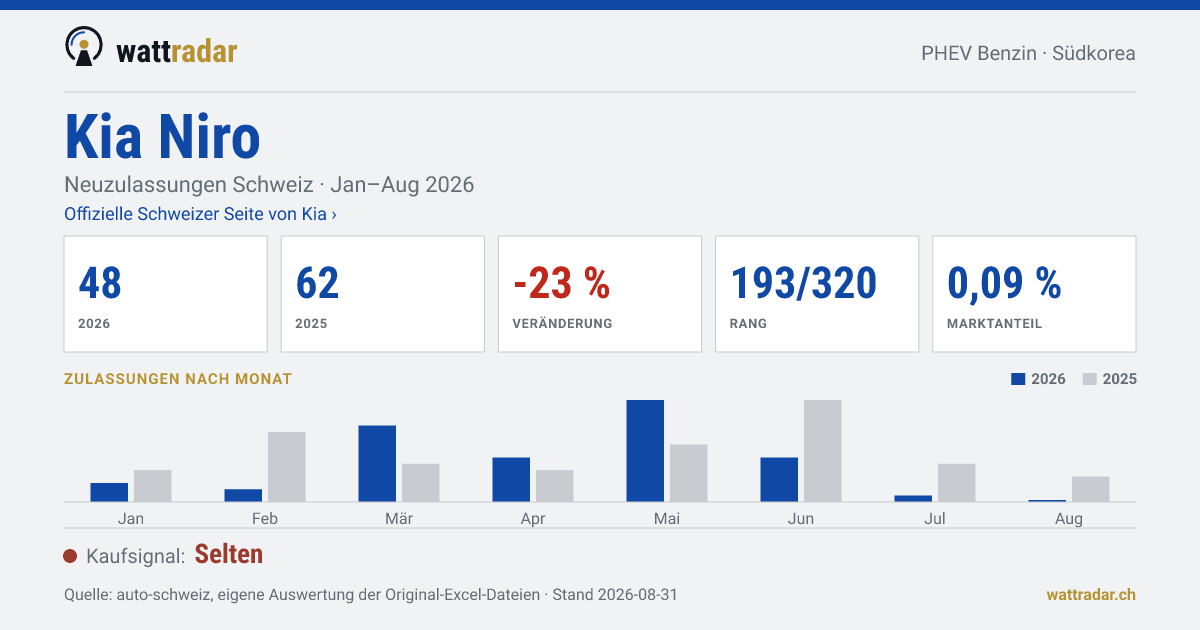Click the blue 2026 bar for Jun
The height and width of the screenshot is (630, 1200).
tap(779, 480)
